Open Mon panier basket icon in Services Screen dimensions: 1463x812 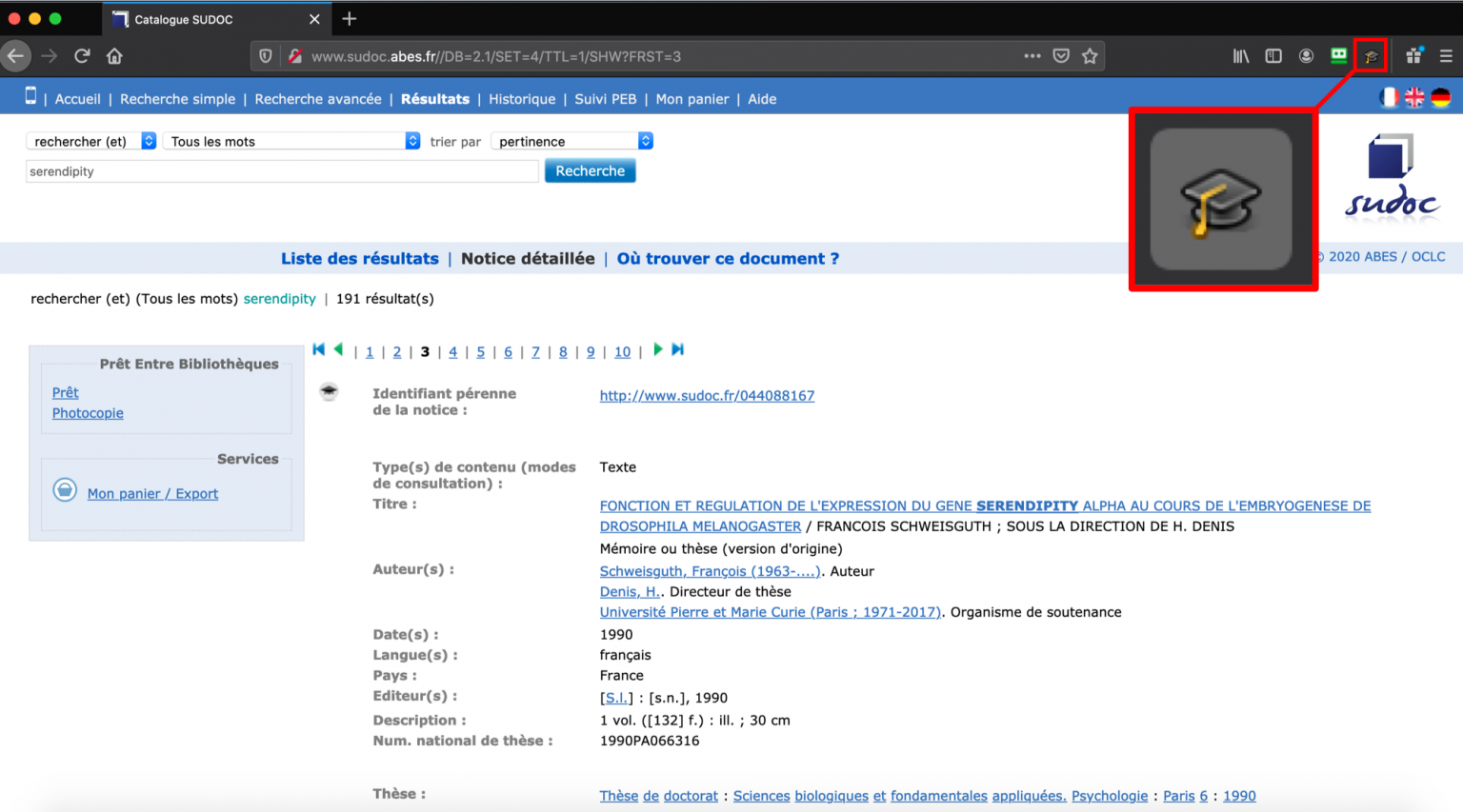click(65, 489)
